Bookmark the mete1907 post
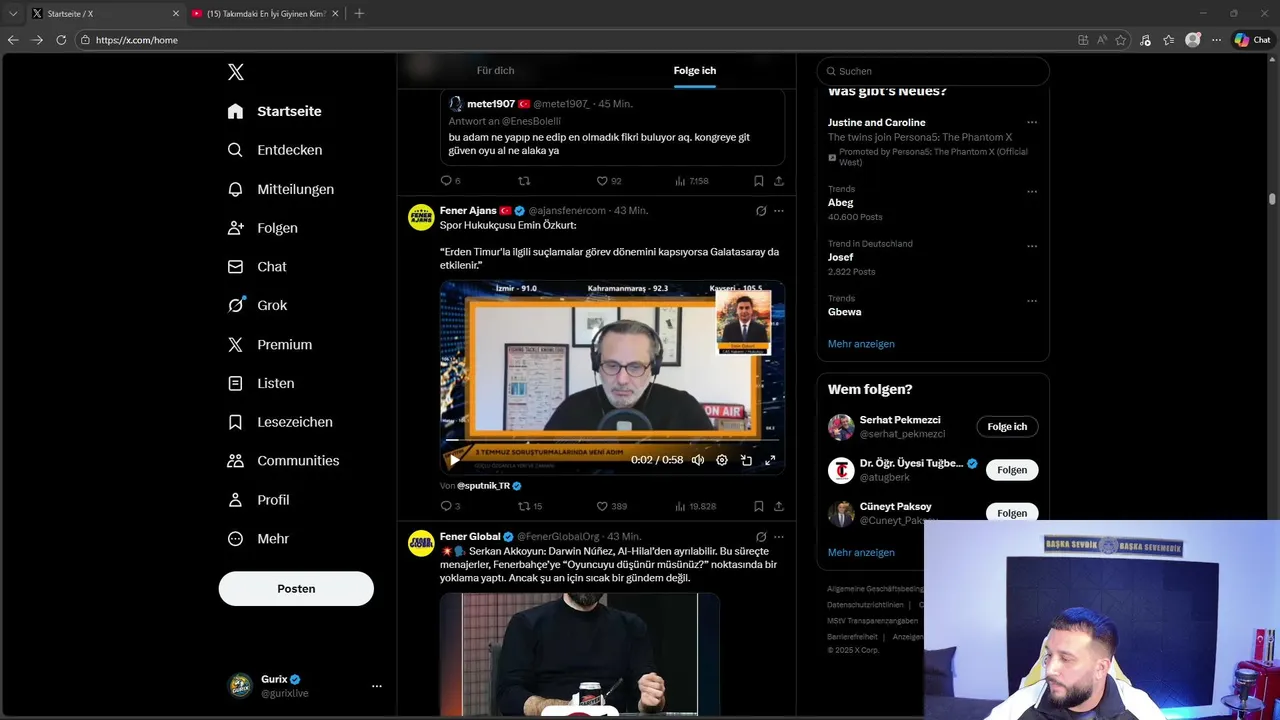This screenshot has width=1280, height=720. coord(759,181)
